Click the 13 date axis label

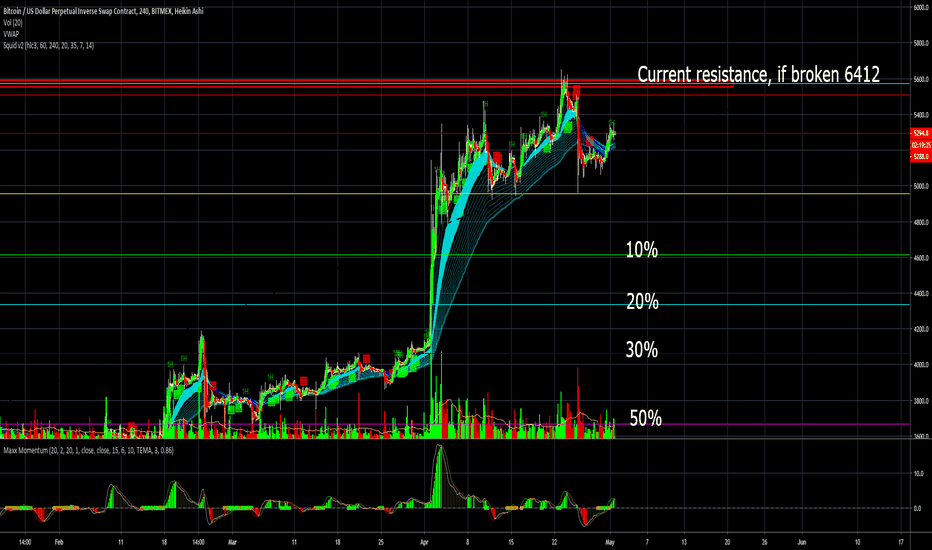684,542
